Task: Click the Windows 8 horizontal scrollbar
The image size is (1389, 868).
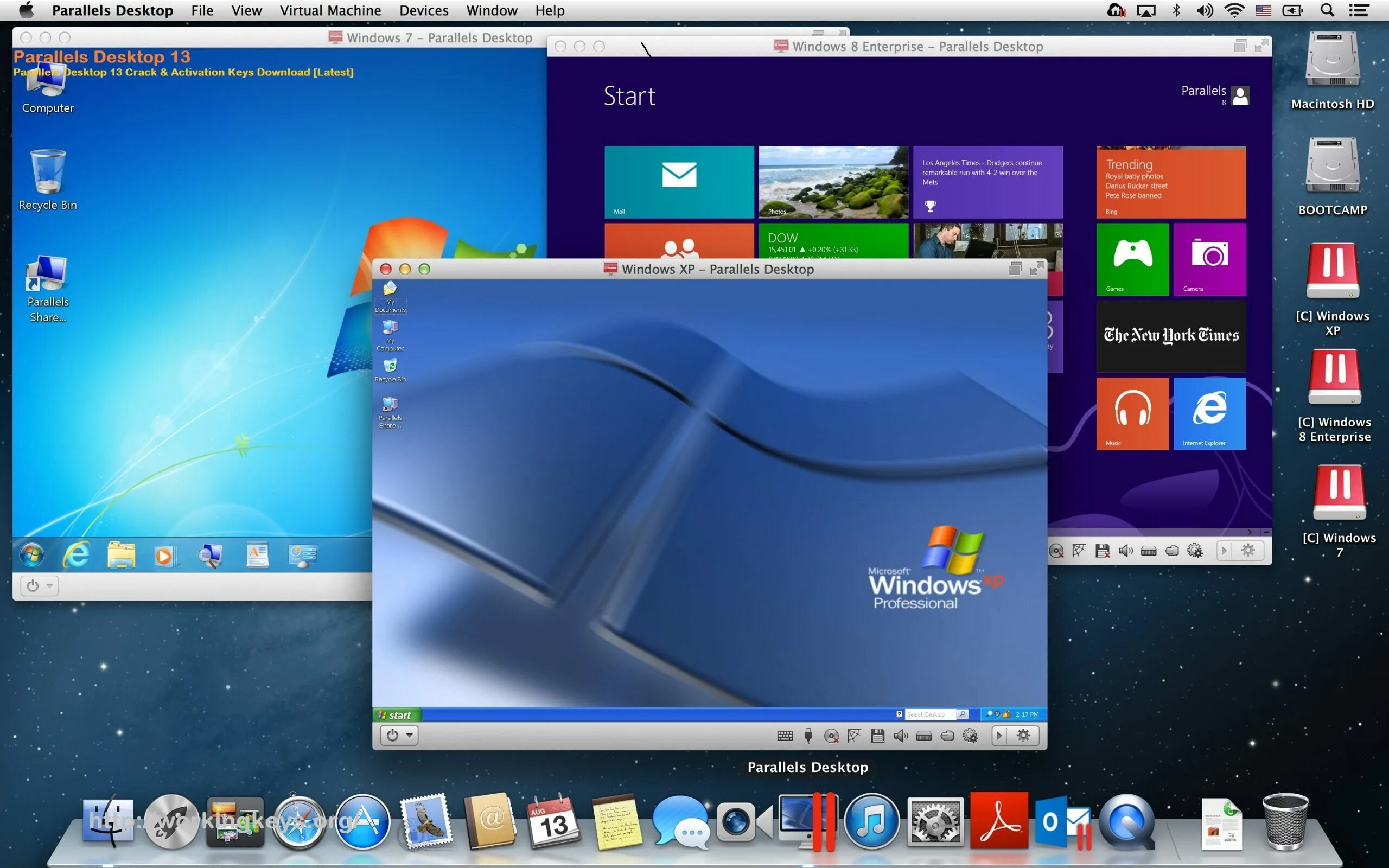Action: pos(1148,532)
